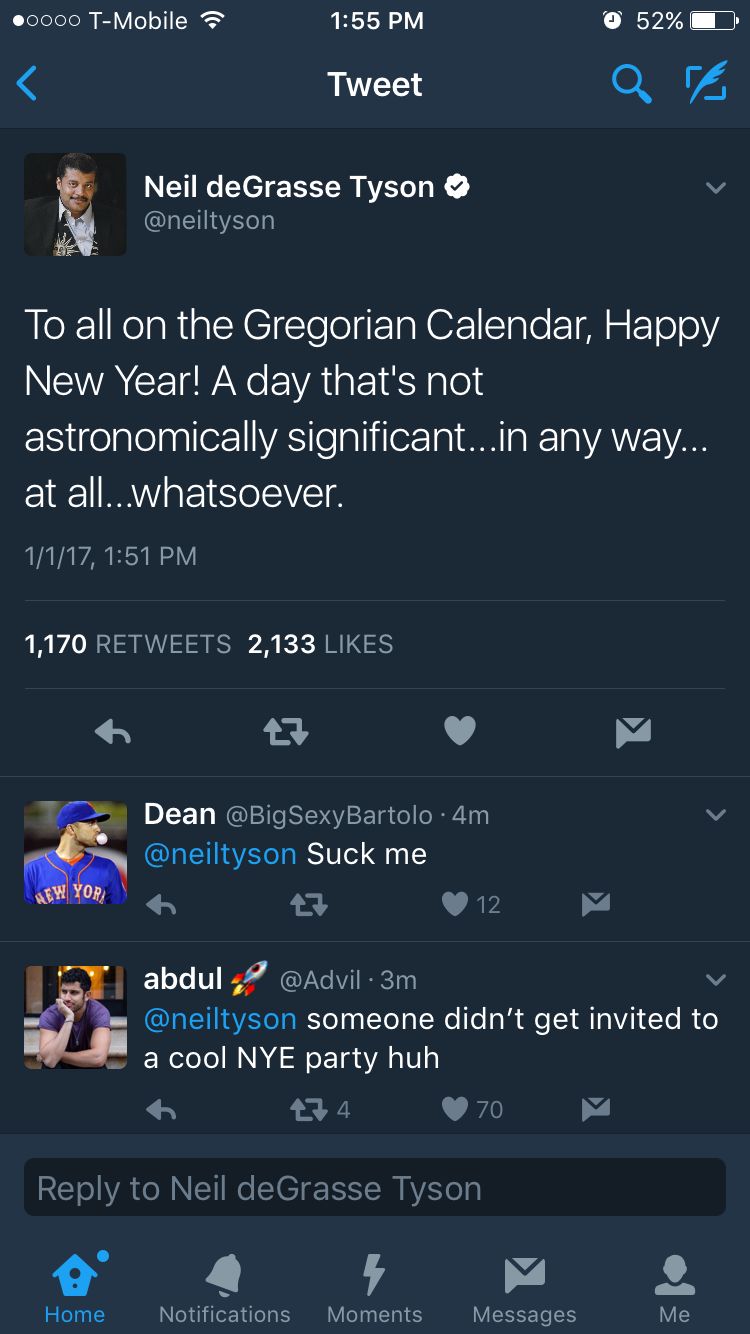The width and height of the screenshot is (750, 1334).
Task: Tap the Reply to Neil deGrasse Tyson field
Action: (x=374, y=1188)
